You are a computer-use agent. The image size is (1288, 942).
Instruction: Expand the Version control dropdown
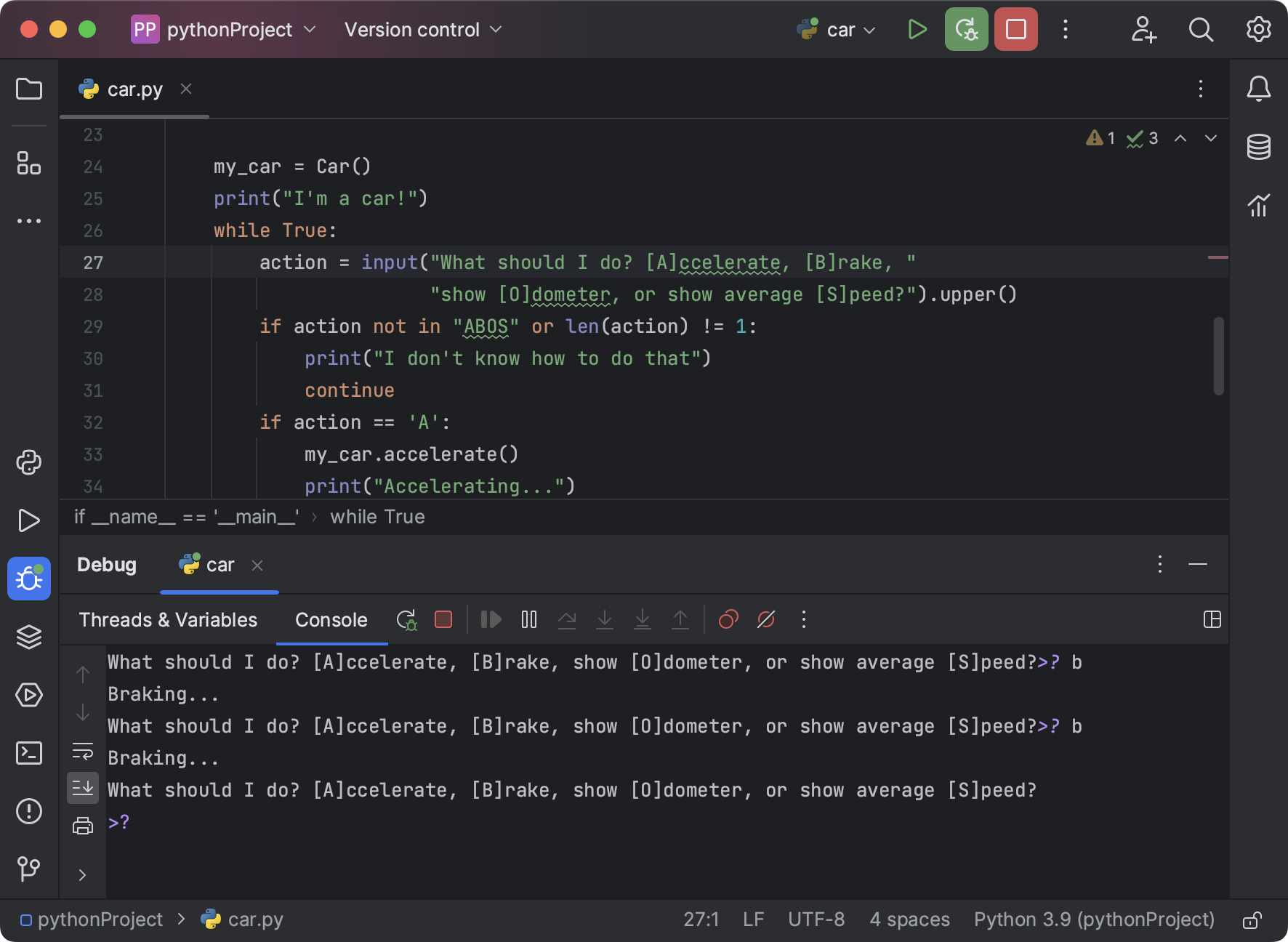tap(422, 29)
